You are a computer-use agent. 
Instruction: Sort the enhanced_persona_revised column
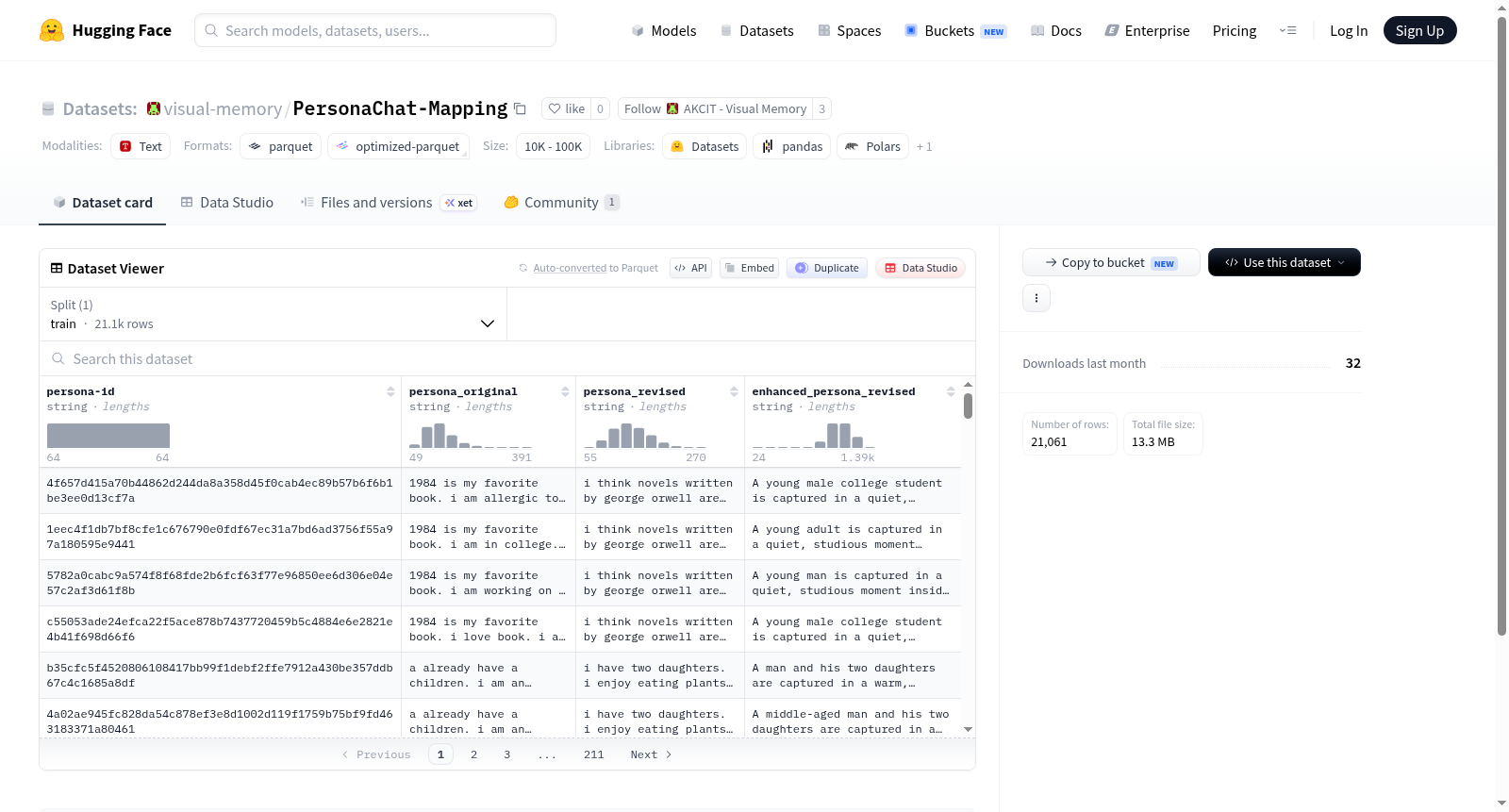coord(951,391)
